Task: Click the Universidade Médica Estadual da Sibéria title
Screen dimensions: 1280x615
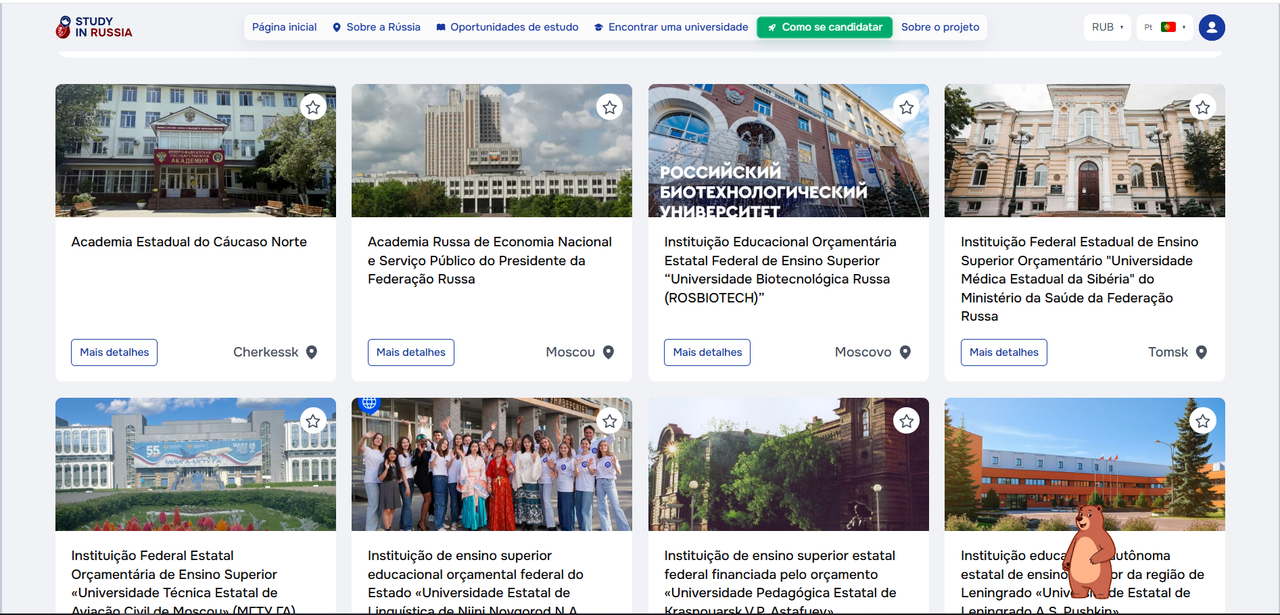Action: [x=1079, y=279]
